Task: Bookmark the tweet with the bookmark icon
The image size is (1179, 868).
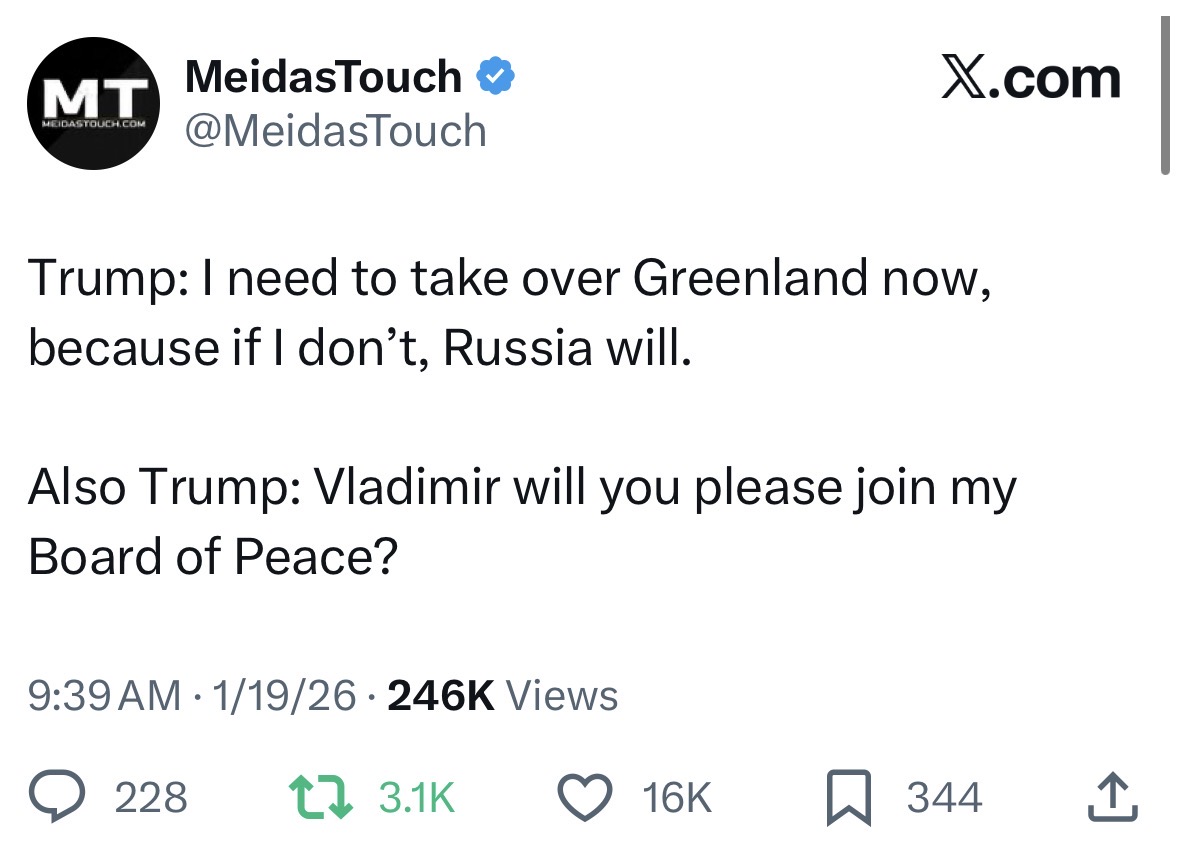Action: tap(849, 797)
